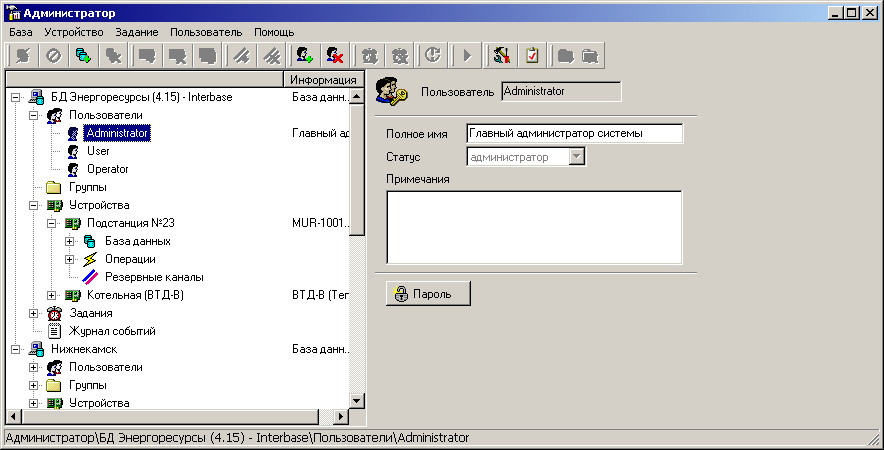Click the clipboard checkmark toolbar icon
This screenshot has height=450, width=884.
click(532, 55)
